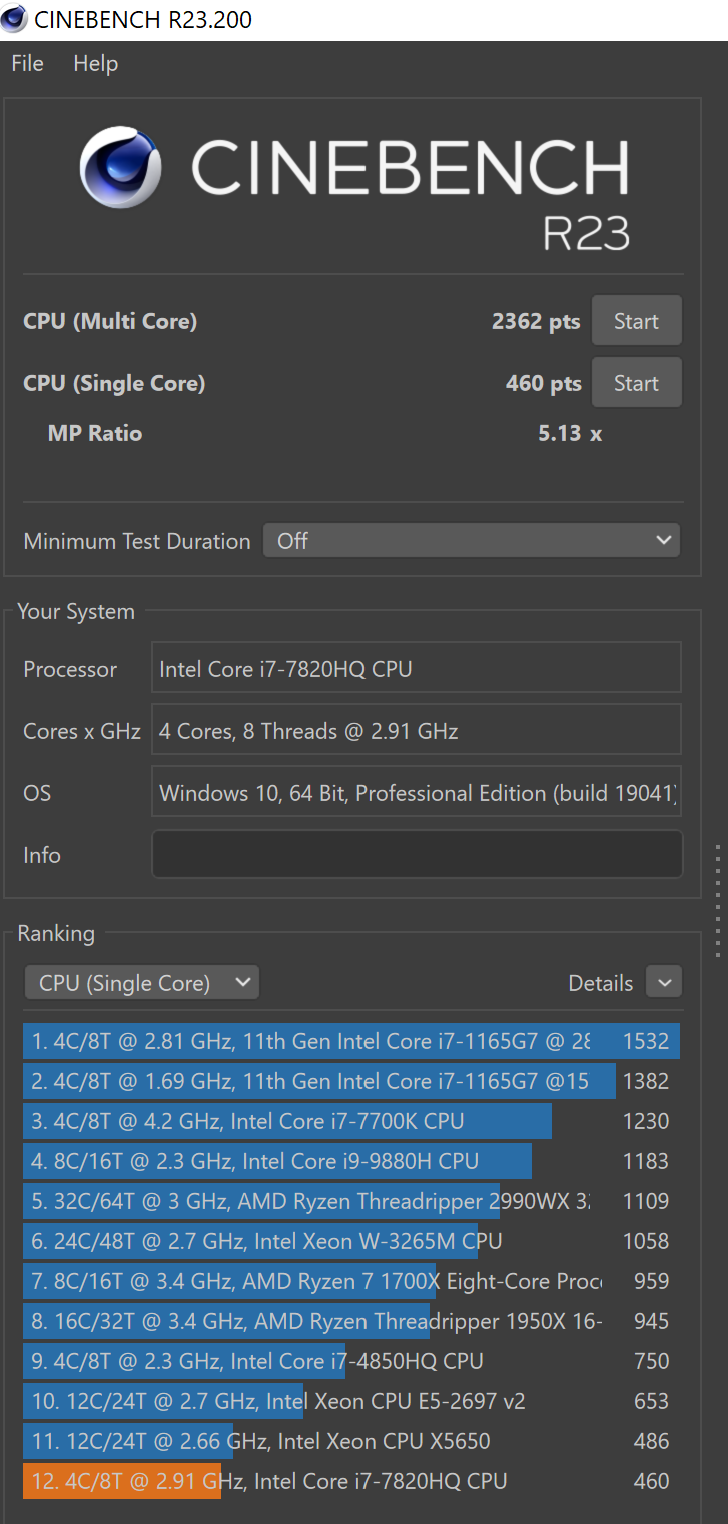
Task: Select ranking row 6, Intel Xeon W-3265M
Action: point(352,1241)
